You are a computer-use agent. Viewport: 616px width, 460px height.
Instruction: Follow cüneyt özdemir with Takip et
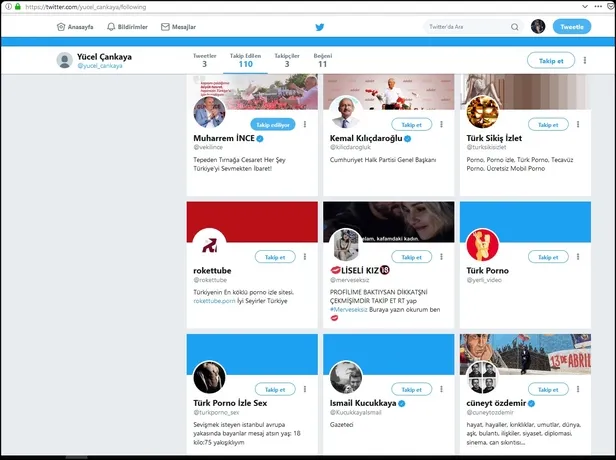(548, 389)
